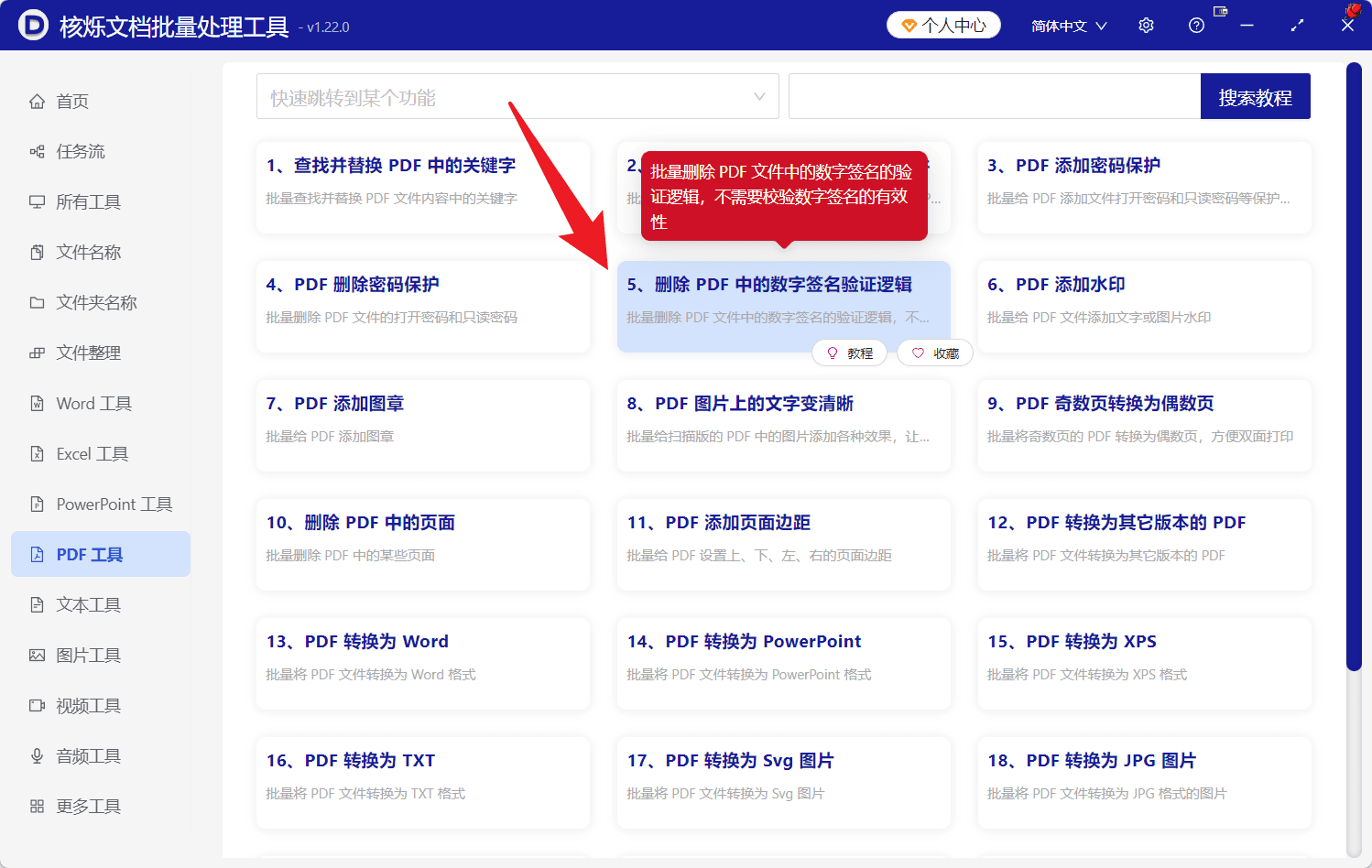The image size is (1372, 868).
Task: Select 音频工具 sidebar label
Action: (89, 756)
